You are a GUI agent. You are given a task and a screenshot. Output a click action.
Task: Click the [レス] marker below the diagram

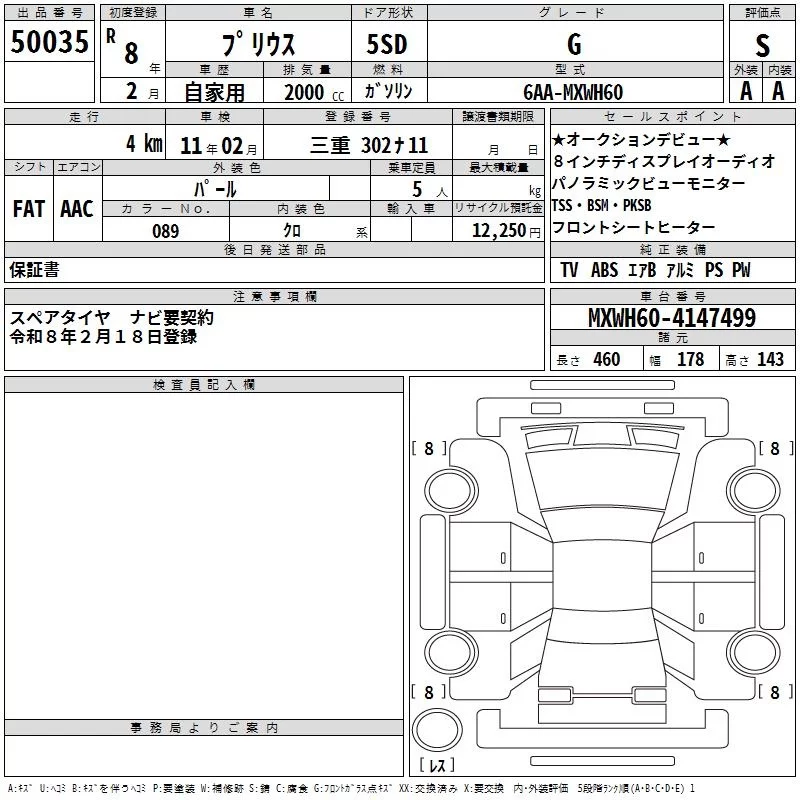click(x=437, y=767)
